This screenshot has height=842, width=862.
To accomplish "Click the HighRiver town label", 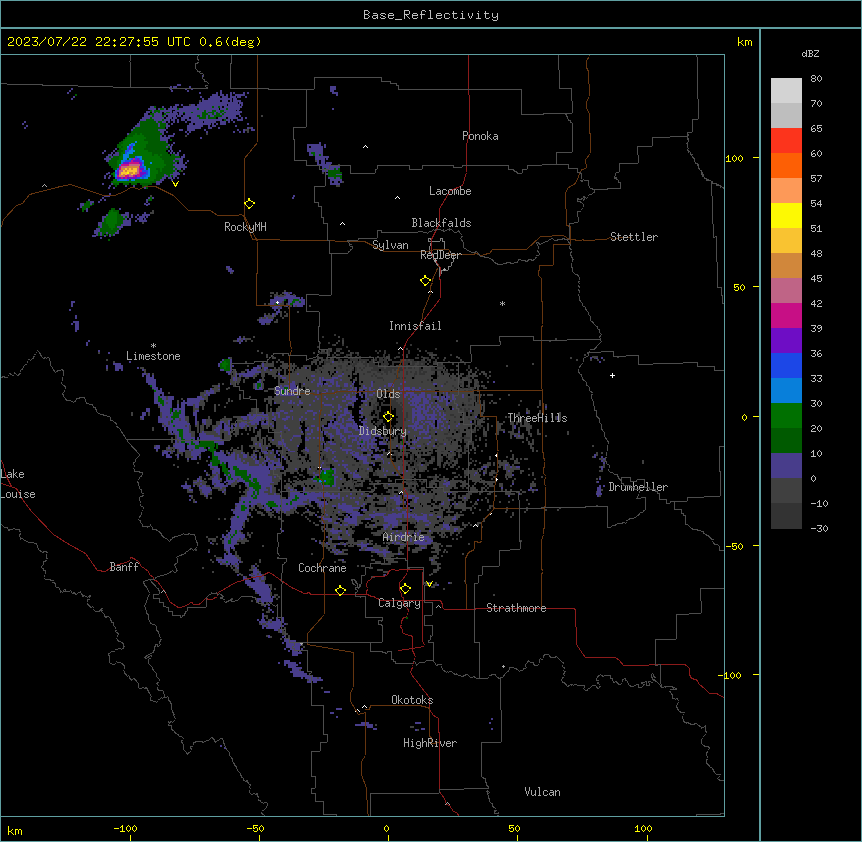I will (430, 743).
